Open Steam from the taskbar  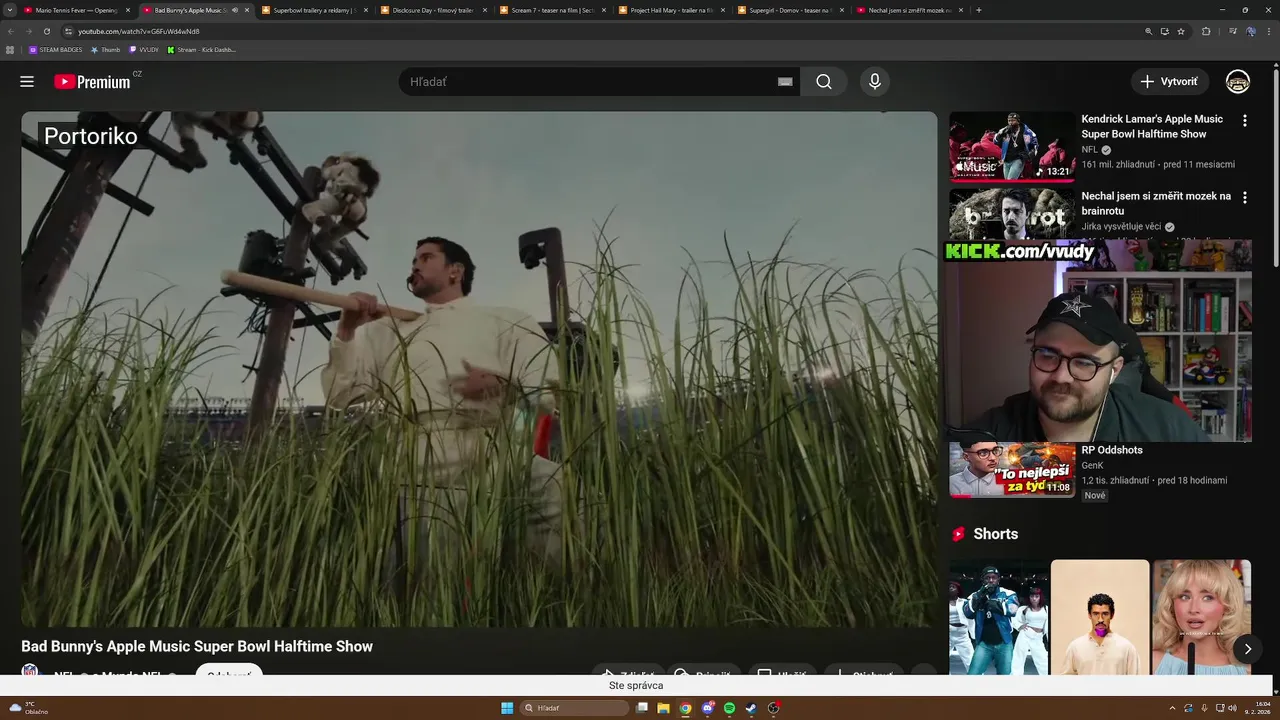(x=751, y=708)
